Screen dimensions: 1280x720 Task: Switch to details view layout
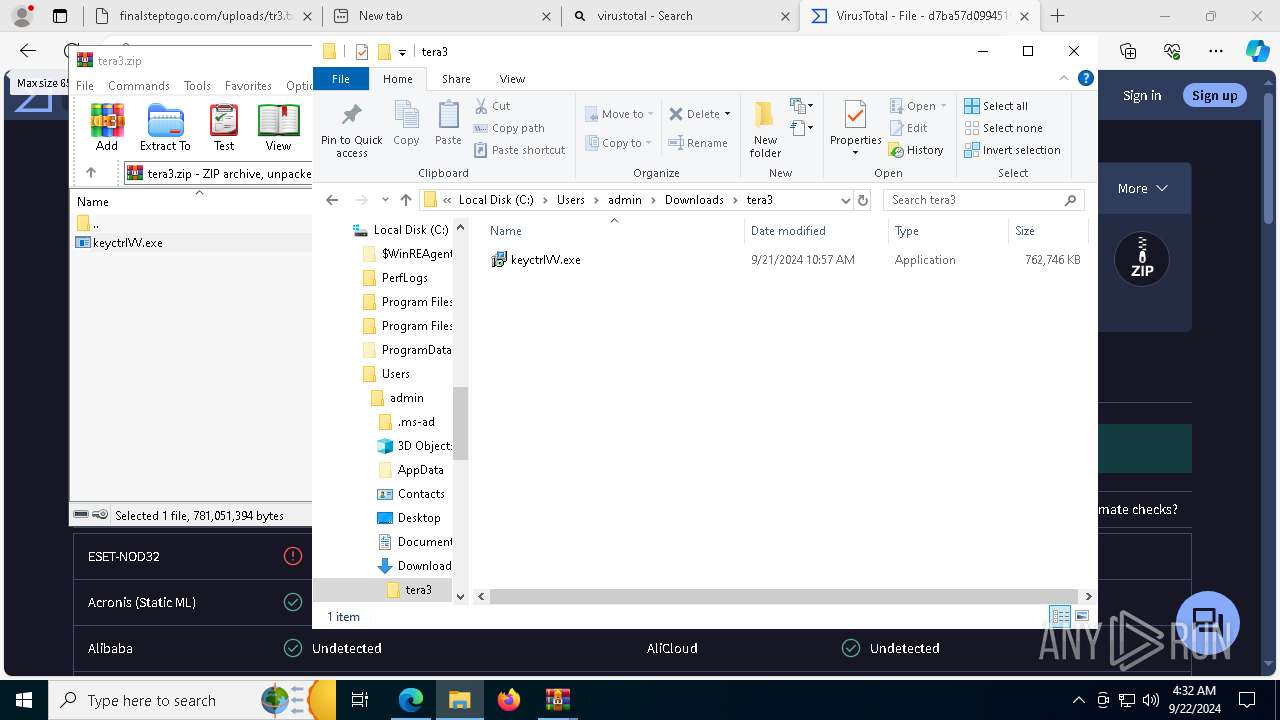(x=1059, y=616)
